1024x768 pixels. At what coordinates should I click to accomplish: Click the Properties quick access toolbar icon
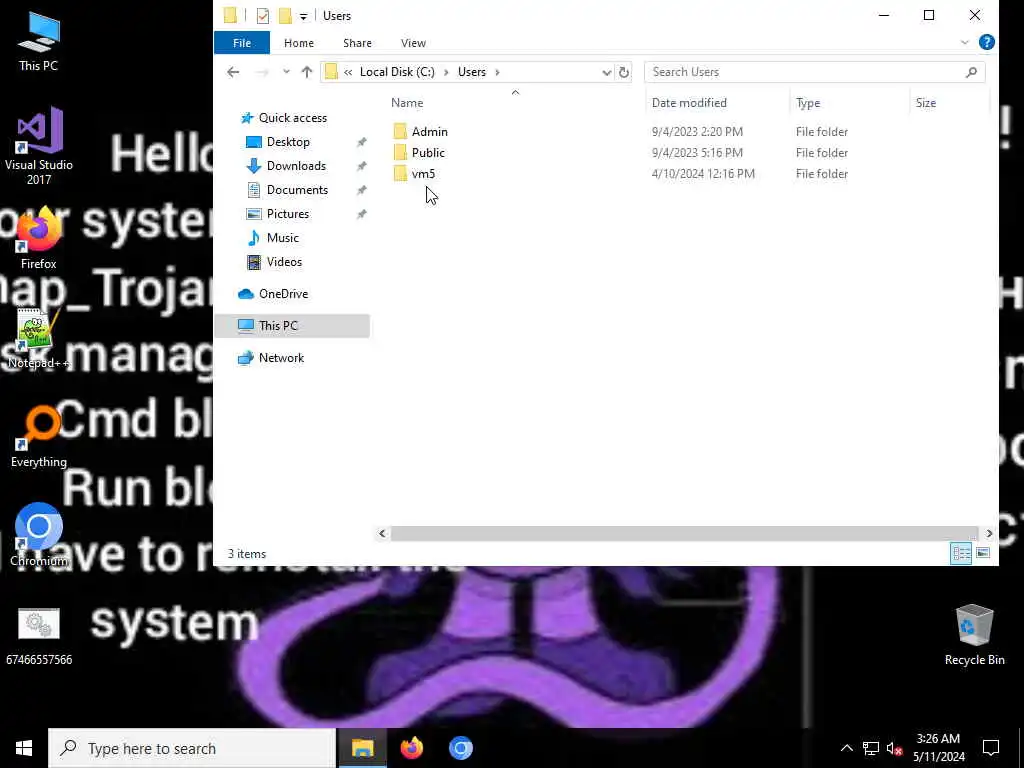[x=263, y=16]
